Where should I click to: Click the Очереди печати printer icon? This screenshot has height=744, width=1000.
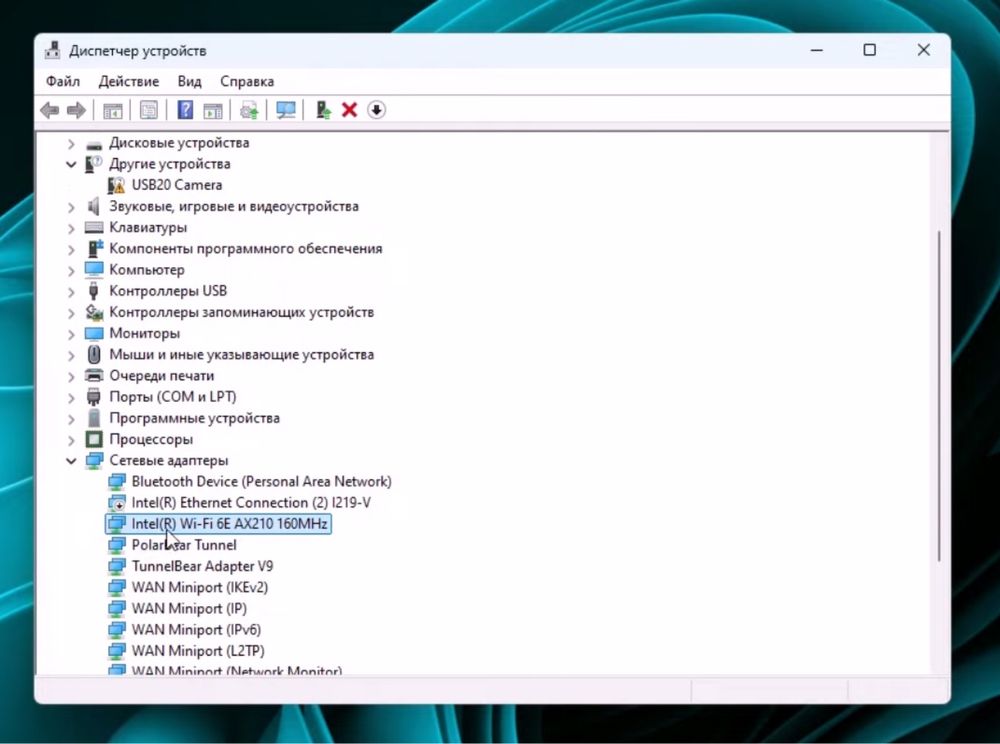click(94, 376)
